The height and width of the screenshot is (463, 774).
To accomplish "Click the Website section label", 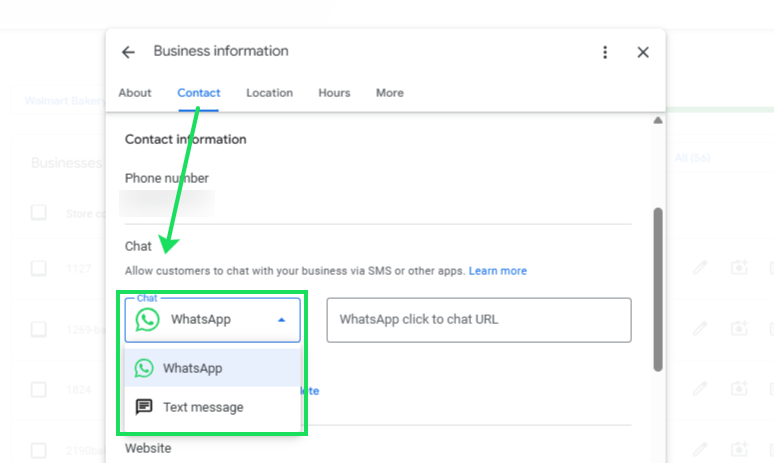I will click(148, 448).
